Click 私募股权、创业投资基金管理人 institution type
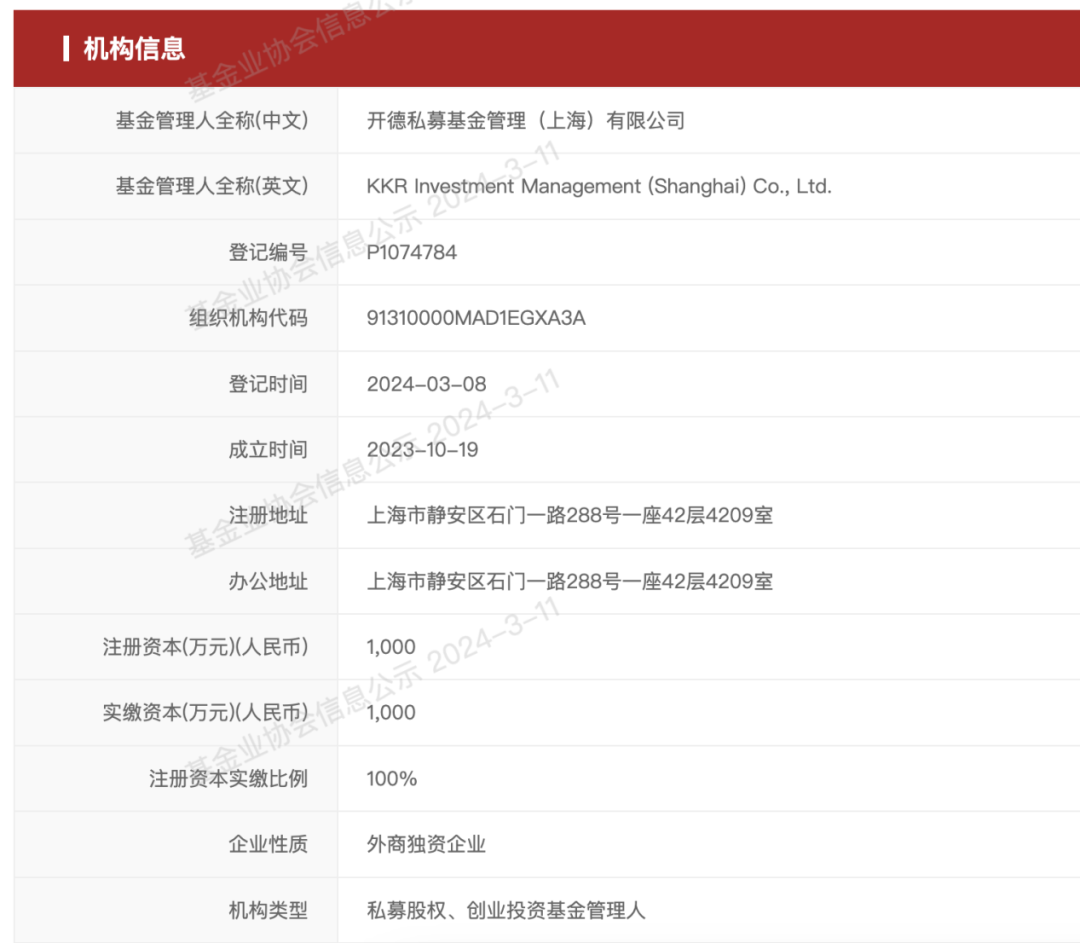The image size is (1080, 943). (506, 911)
